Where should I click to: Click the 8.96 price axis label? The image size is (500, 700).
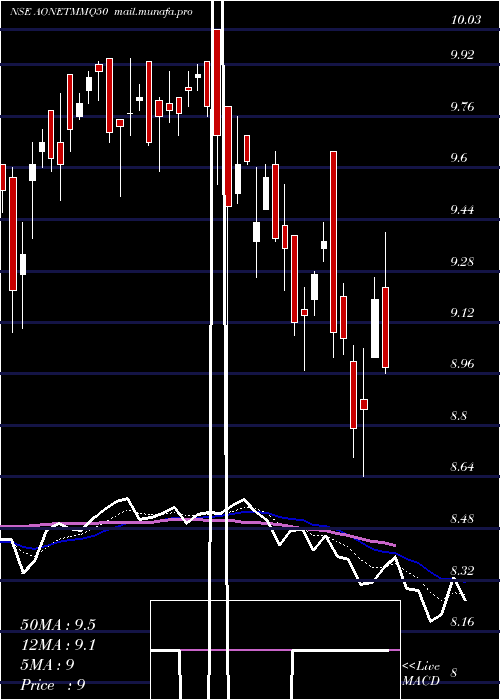pyautogui.click(x=462, y=364)
